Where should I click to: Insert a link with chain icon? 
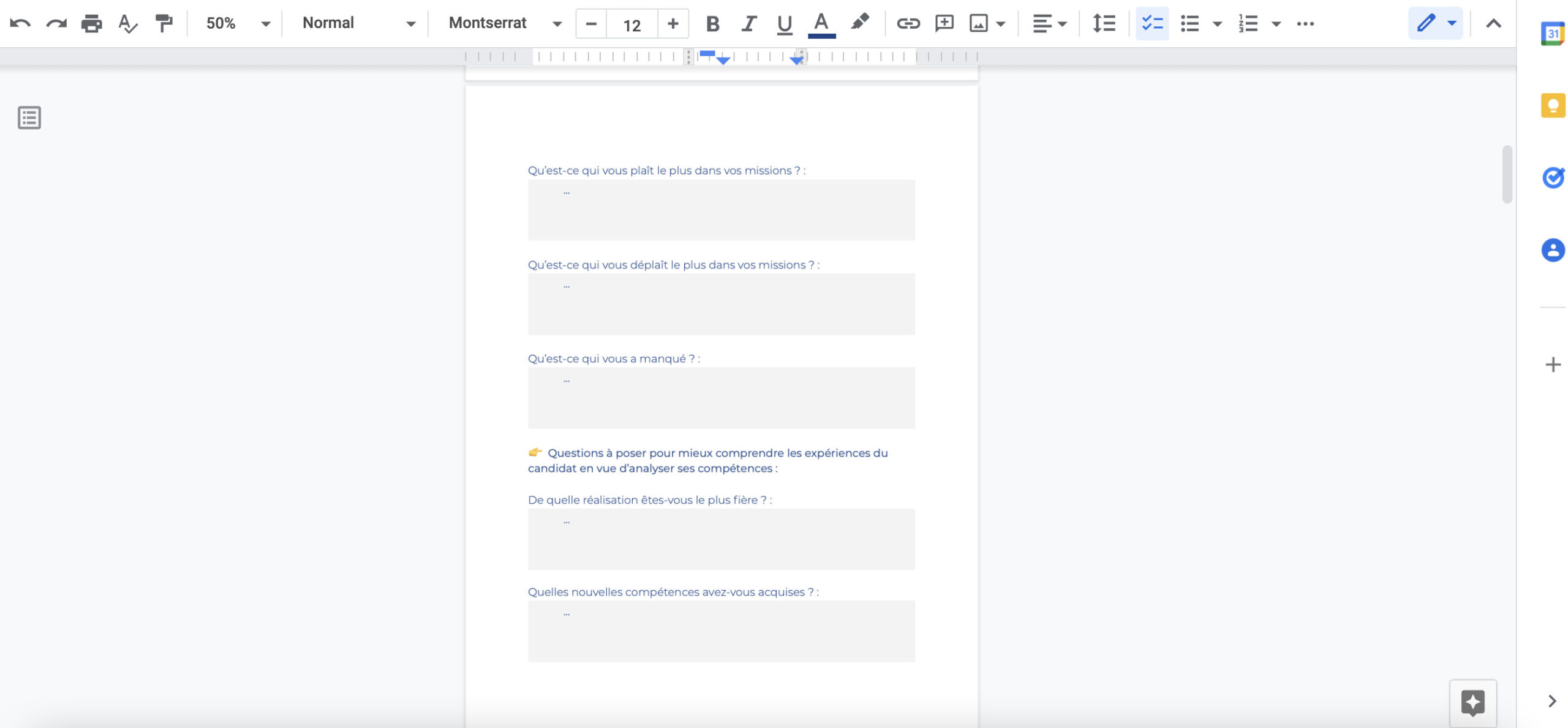(908, 23)
